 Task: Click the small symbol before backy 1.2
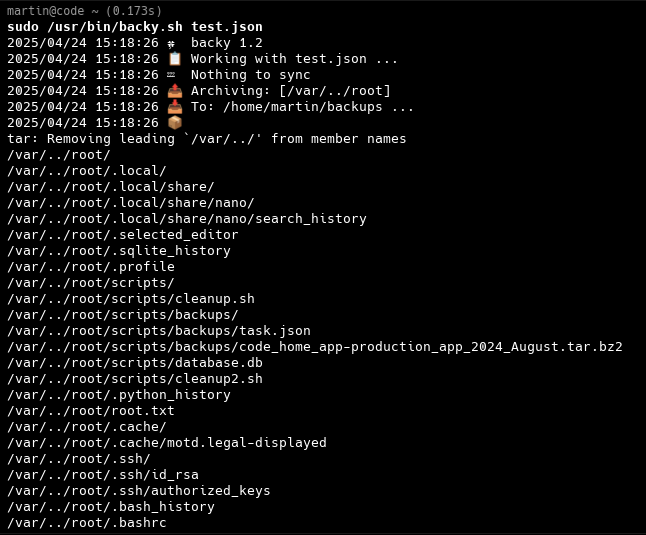coord(171,44)
